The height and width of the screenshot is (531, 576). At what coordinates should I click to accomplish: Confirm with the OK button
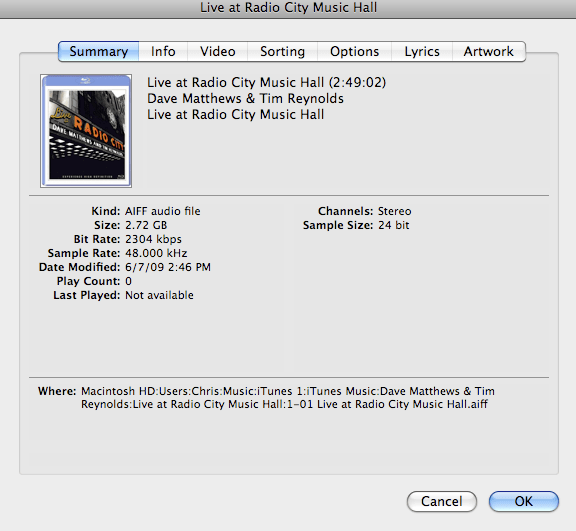pos(523,501)
